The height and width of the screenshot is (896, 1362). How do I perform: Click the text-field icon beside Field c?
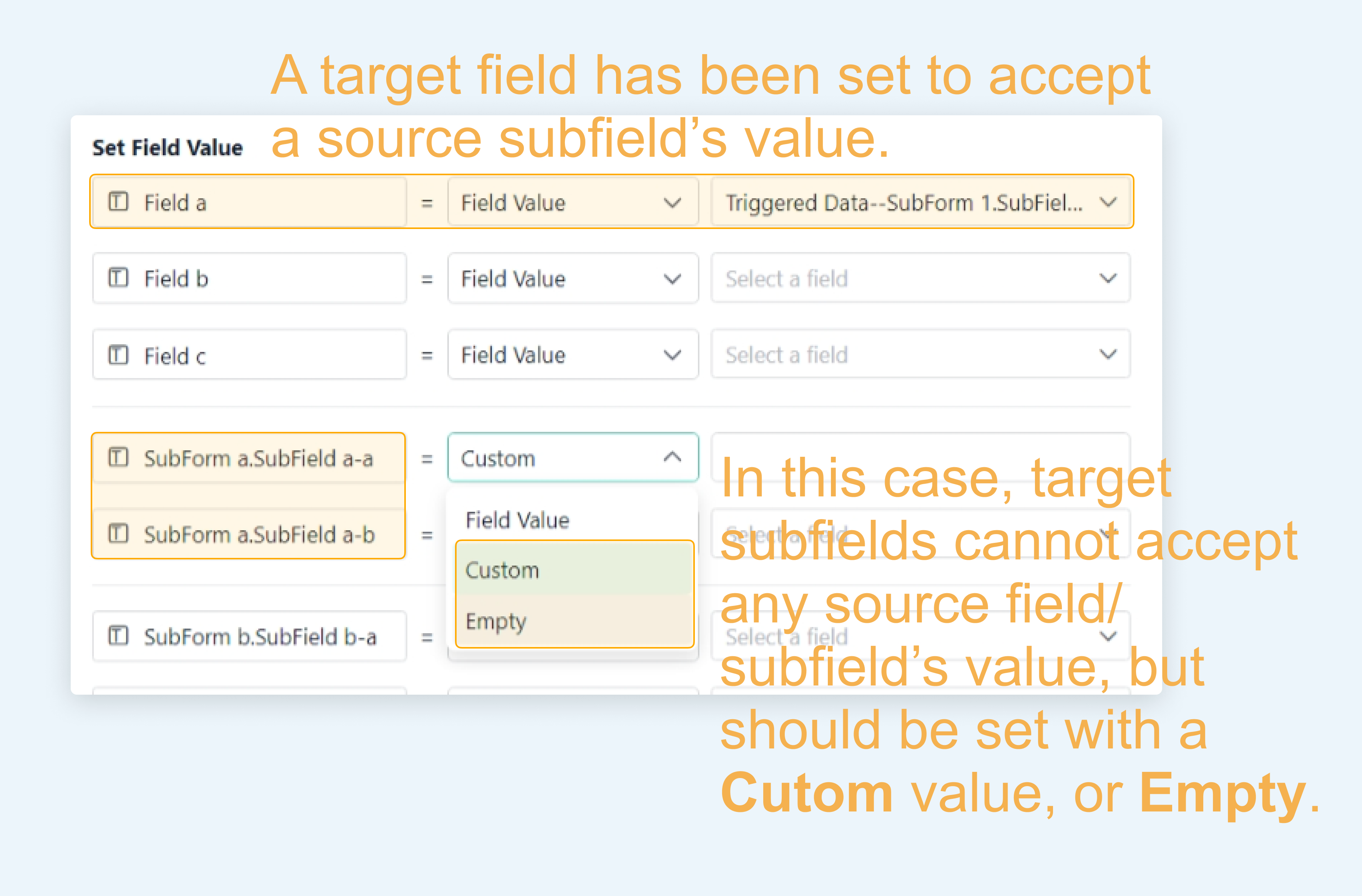pos(118,355)
